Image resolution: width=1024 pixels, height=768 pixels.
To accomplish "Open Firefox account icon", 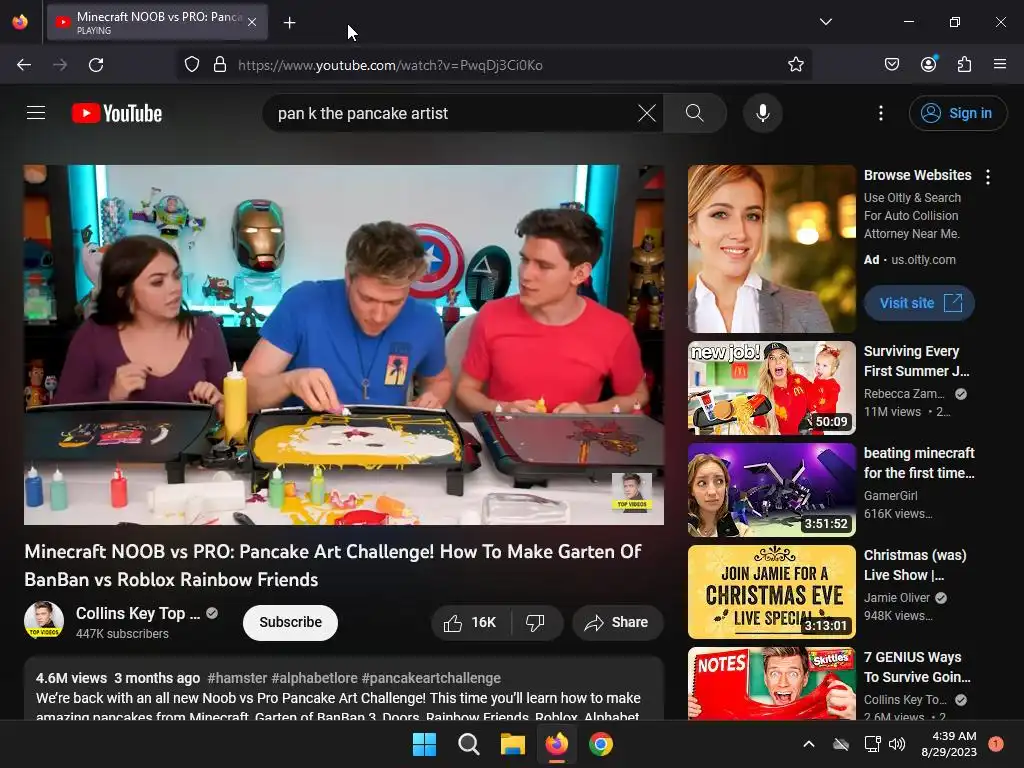I will 929,65.
